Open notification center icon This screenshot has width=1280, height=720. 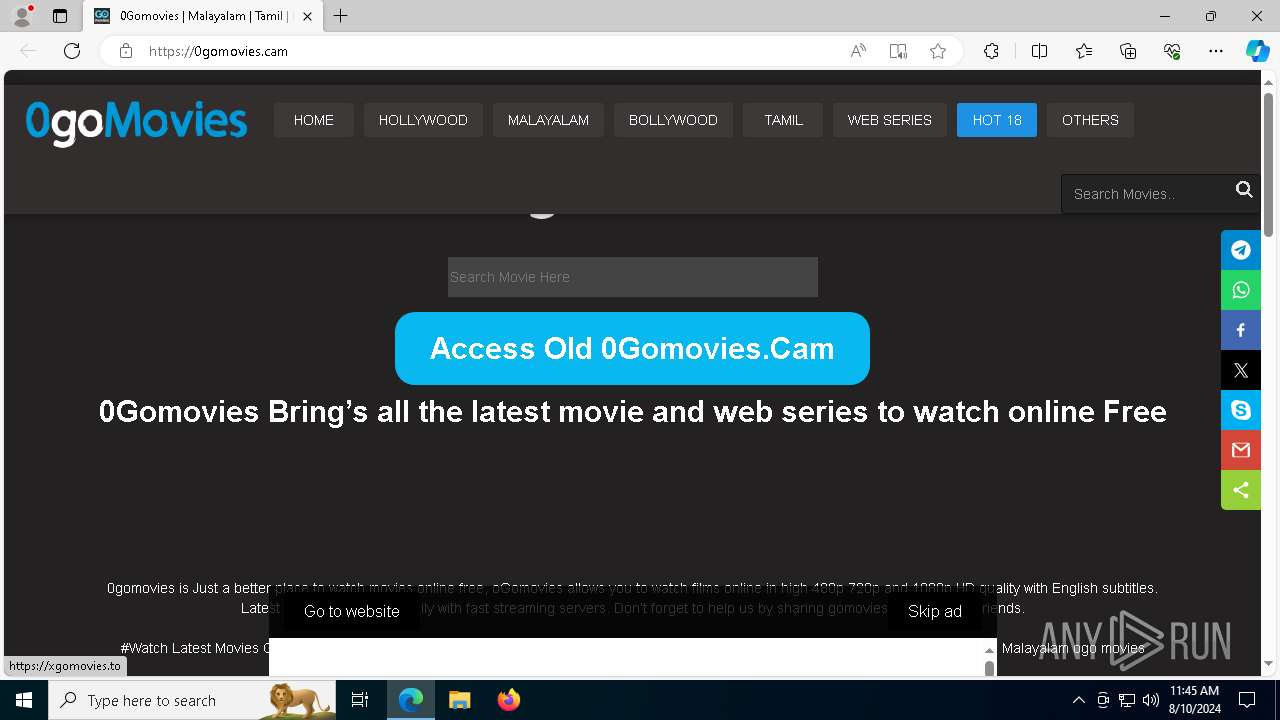click(1247, 700)
